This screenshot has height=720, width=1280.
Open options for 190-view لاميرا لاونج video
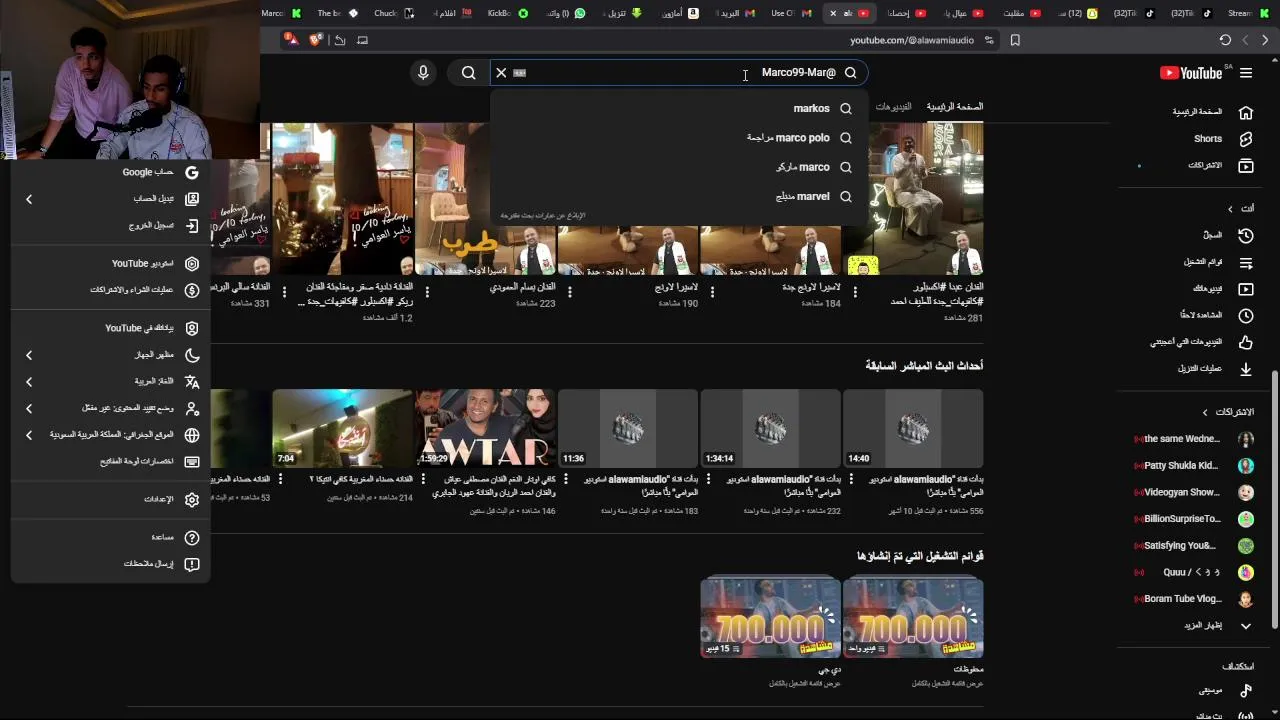point(570,292)
